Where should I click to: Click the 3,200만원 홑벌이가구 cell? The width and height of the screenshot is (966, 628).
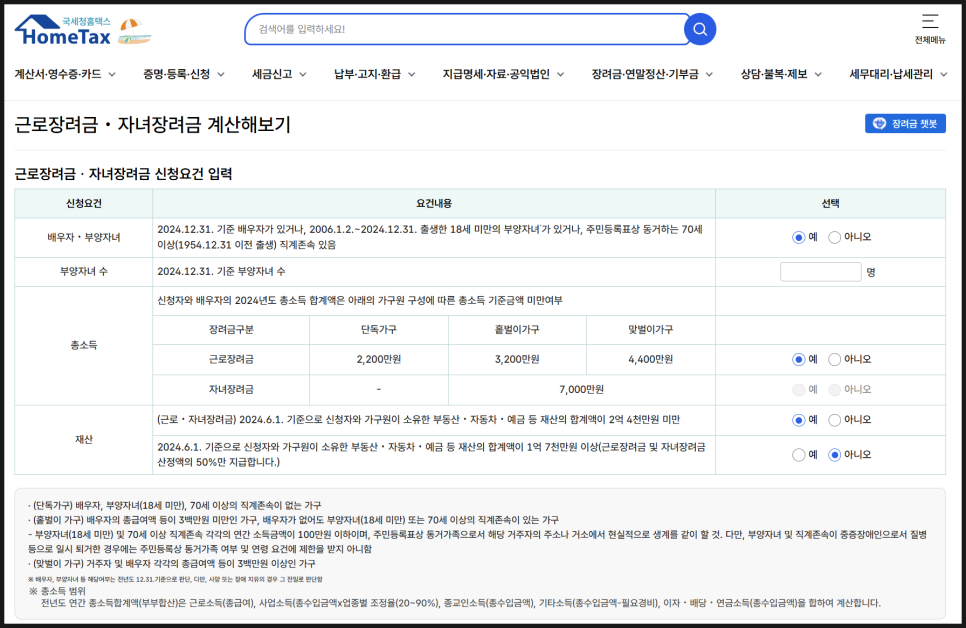coord(517,359)
